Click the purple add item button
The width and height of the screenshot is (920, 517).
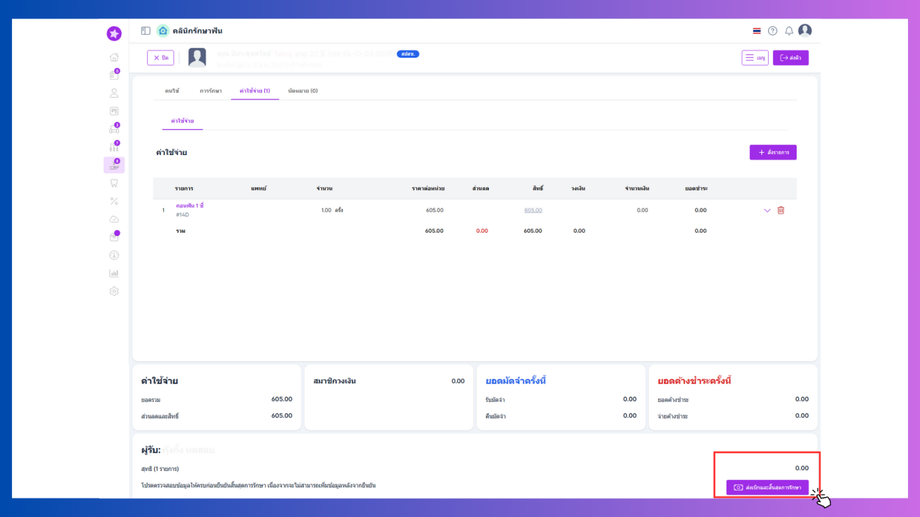click(773, 152)
